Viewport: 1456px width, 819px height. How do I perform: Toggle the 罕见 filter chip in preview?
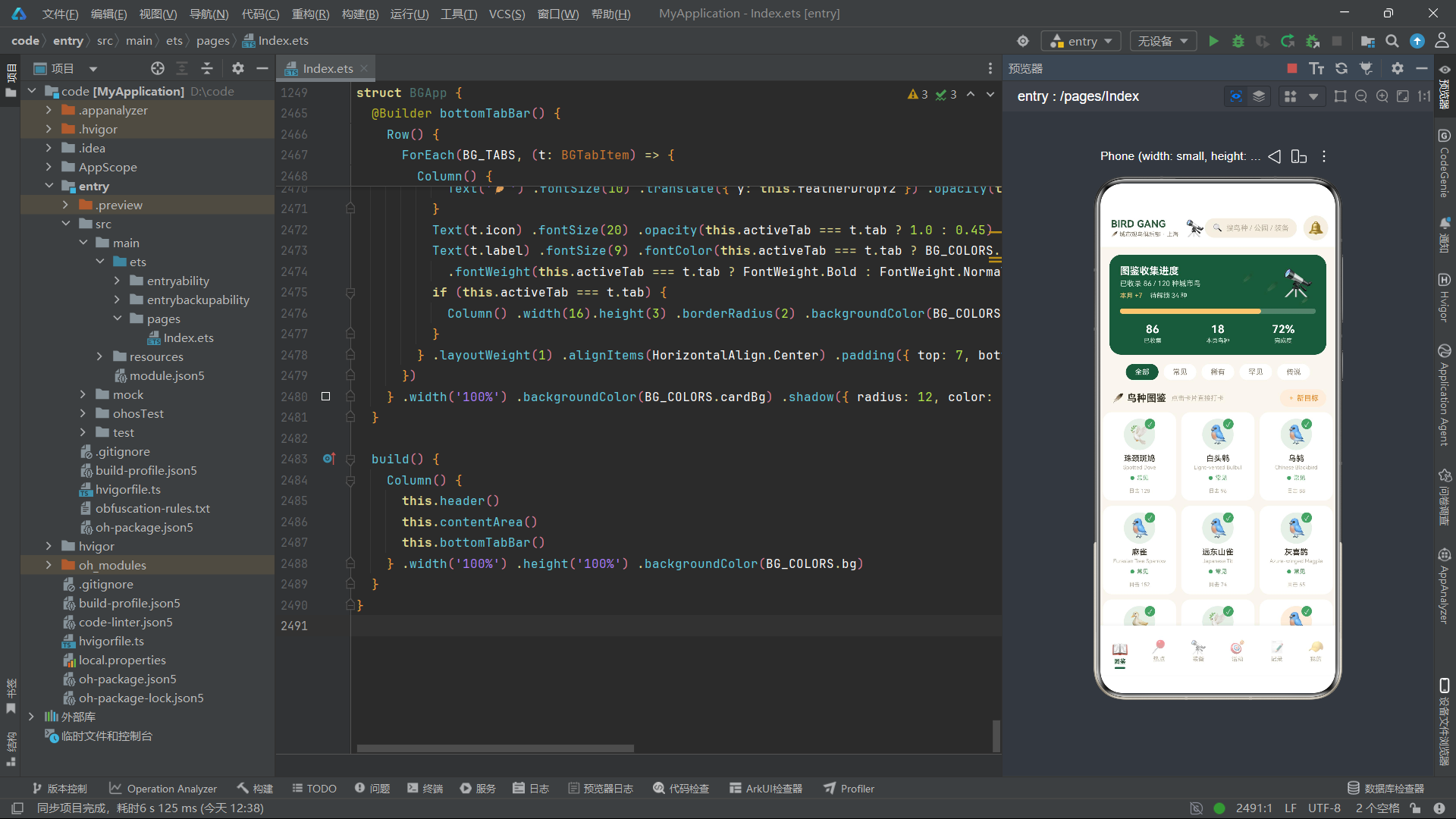pyautogui.click(x=1256, y=372)
